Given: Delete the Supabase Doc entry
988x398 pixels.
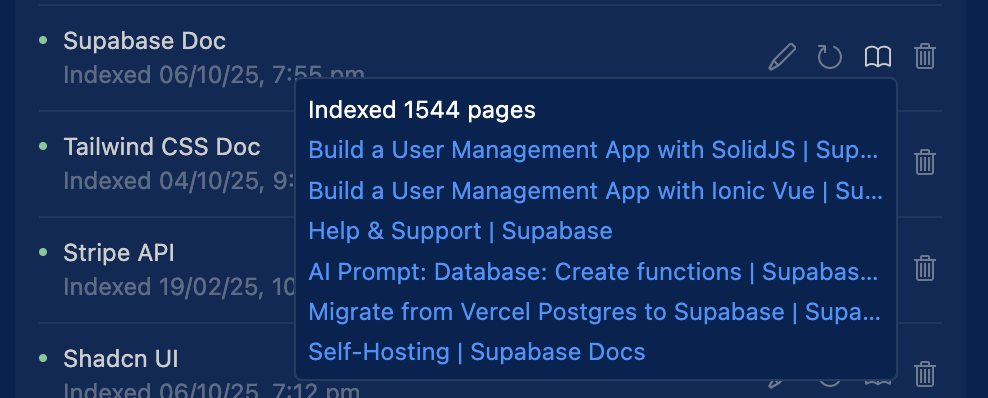Looking at the screenshot, I should point(924,57).
